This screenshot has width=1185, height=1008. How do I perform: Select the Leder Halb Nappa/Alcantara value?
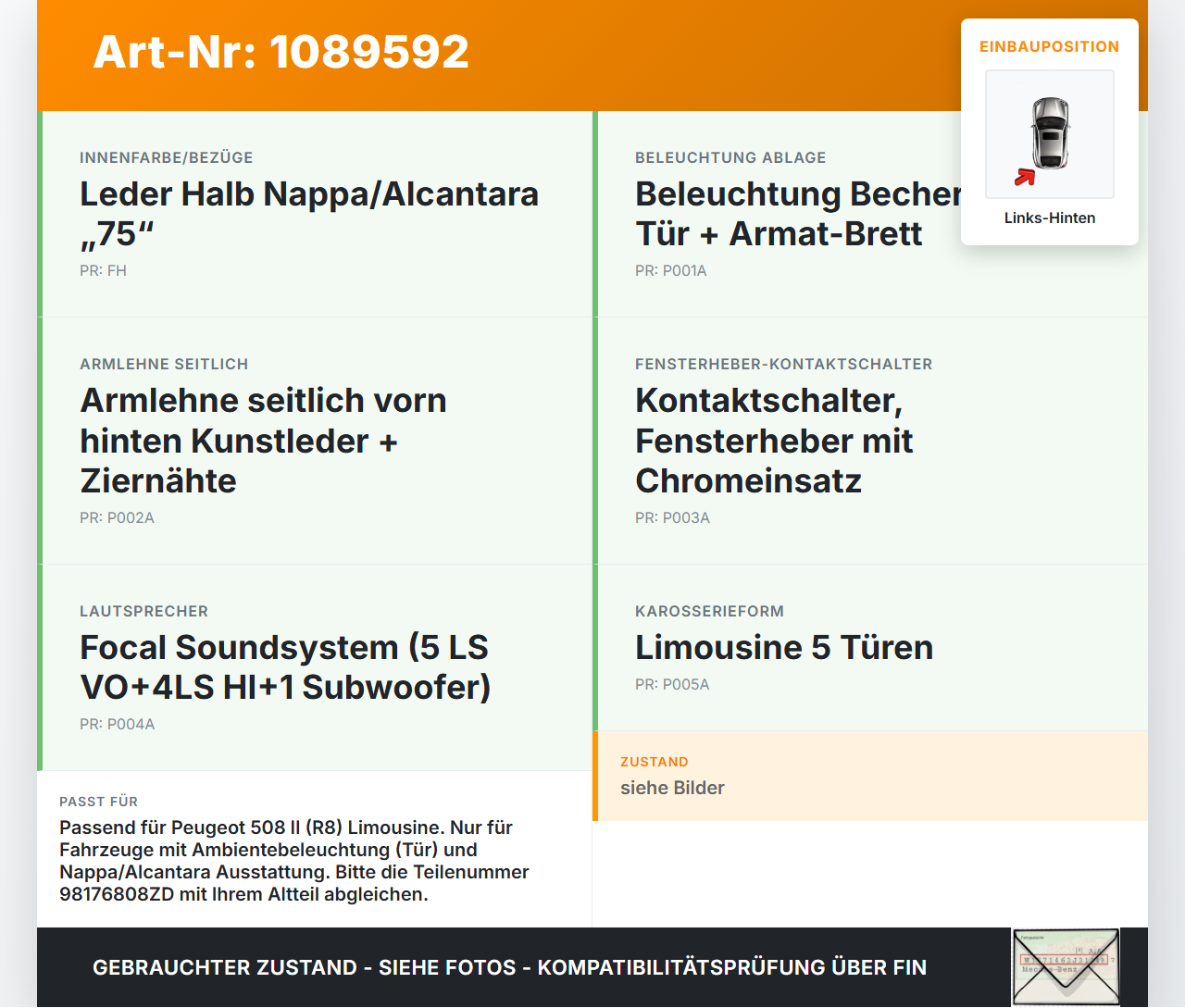point(309,214)
